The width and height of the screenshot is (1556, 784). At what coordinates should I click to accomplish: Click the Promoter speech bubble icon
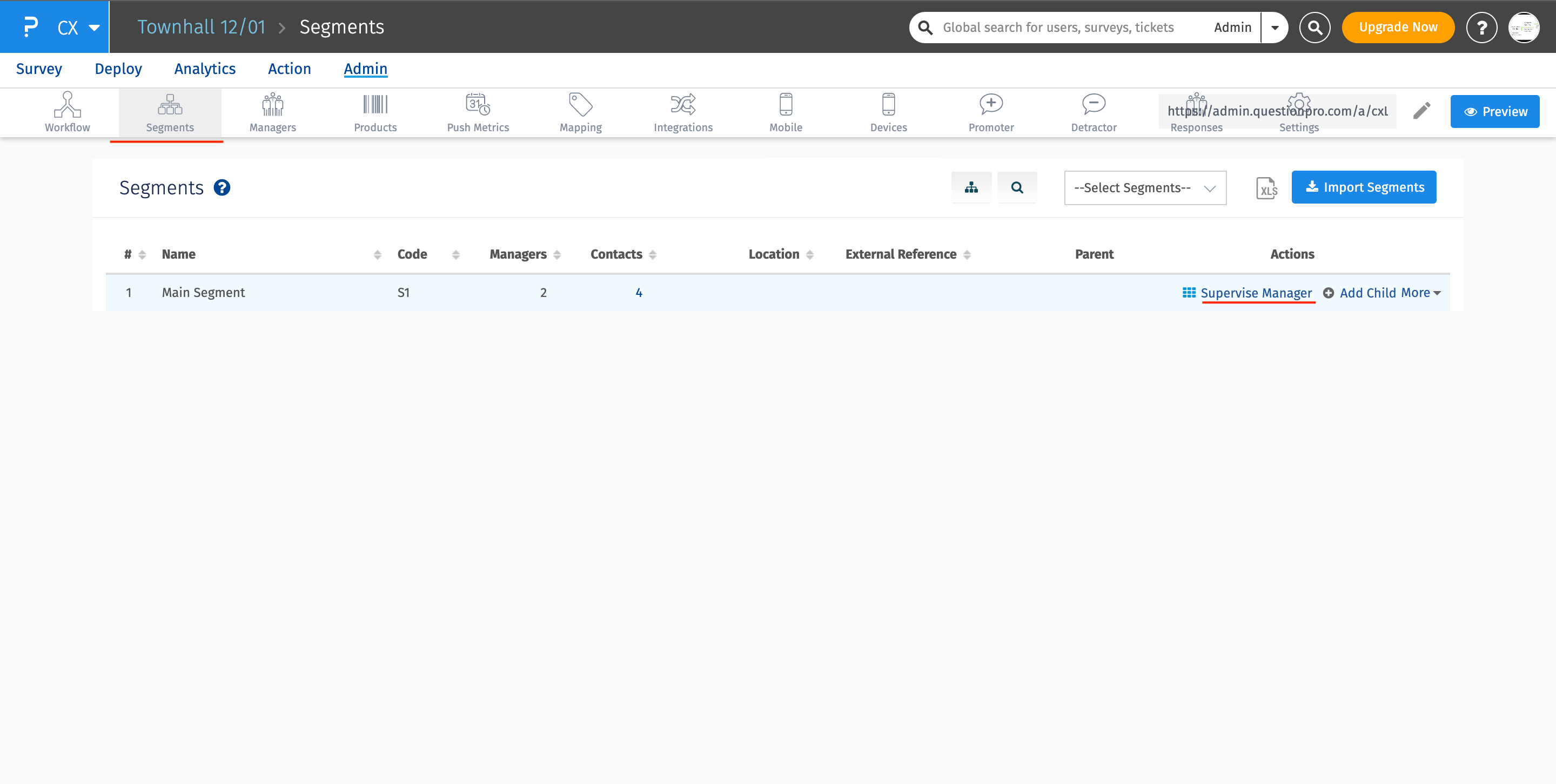tap(991, 105)
